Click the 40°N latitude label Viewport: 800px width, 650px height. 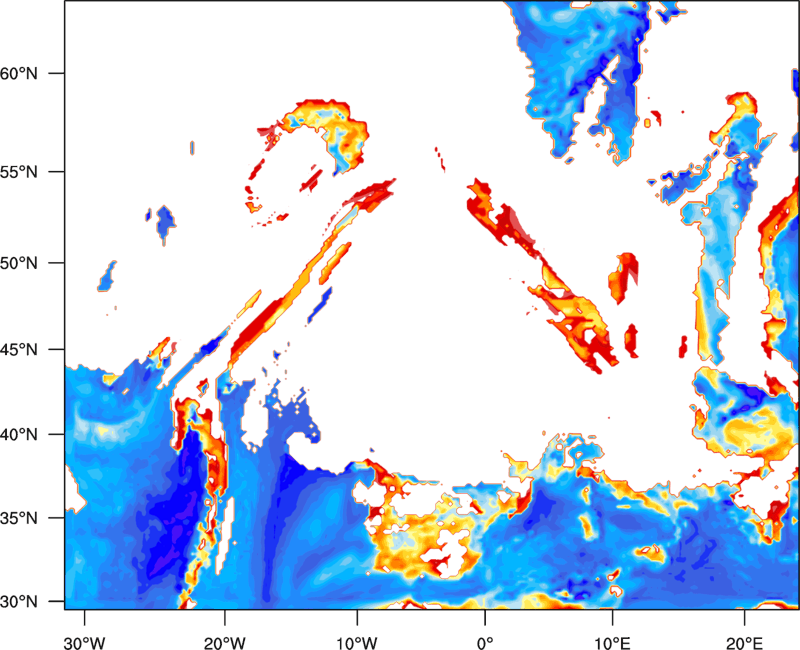pyautogui.click(x=19, y=435)
